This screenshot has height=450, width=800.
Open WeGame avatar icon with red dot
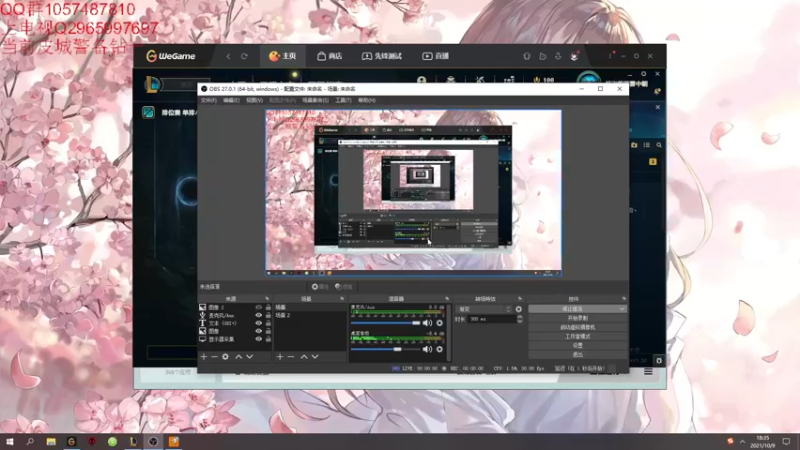click(574, 56)
